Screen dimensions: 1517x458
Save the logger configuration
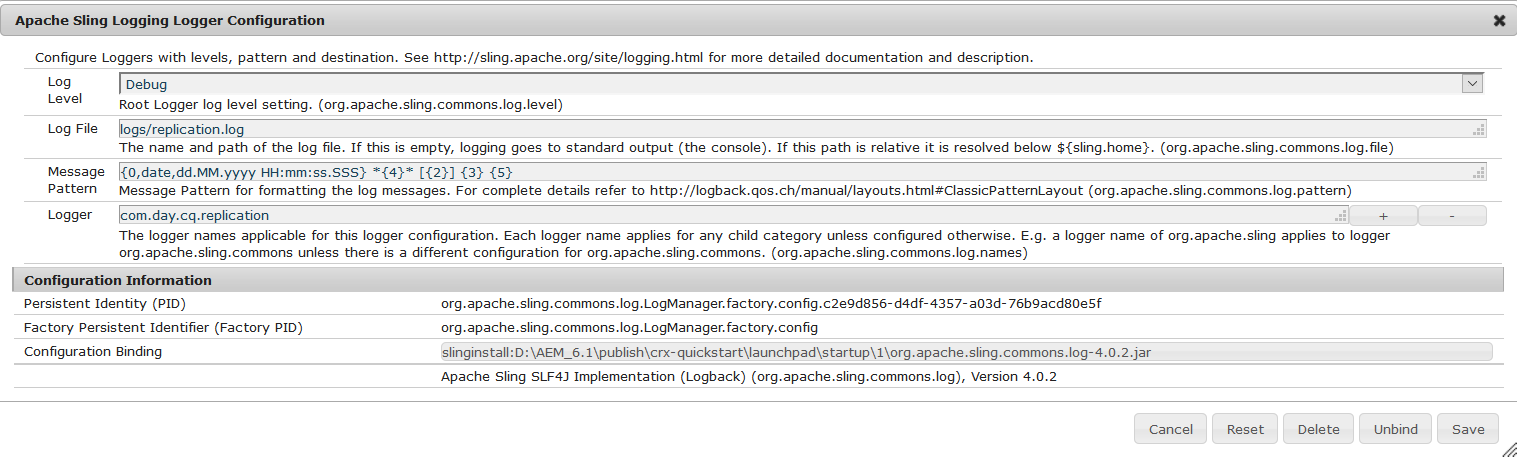[1468, 429]
